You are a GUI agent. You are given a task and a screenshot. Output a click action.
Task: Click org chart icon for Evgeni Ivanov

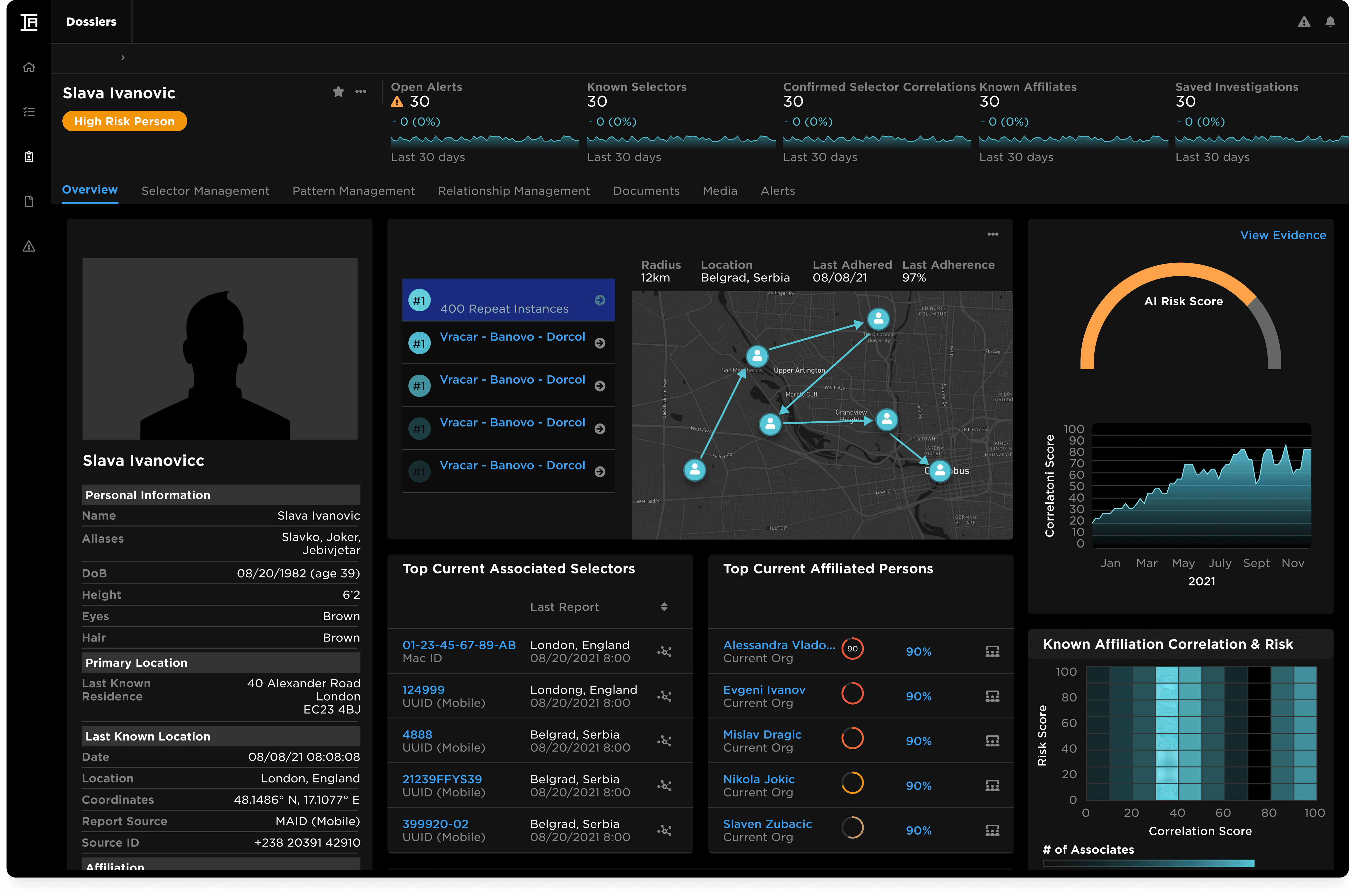(992, 696)
